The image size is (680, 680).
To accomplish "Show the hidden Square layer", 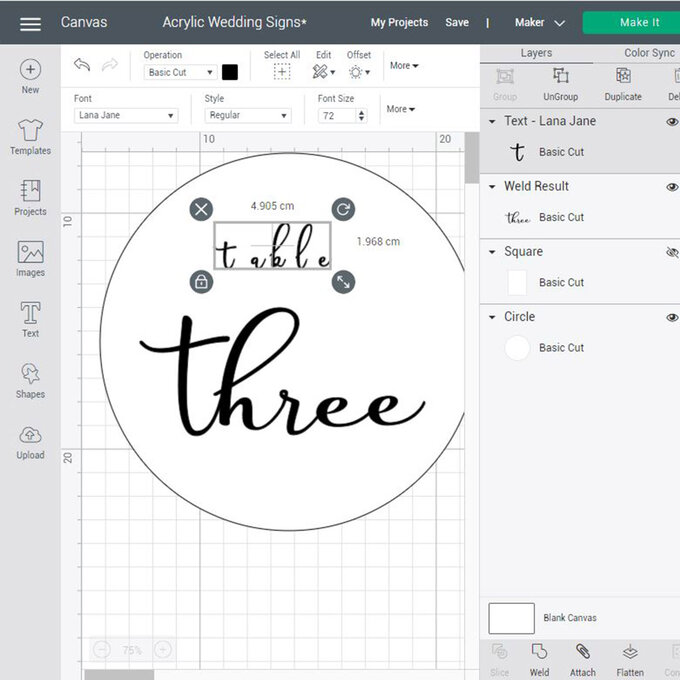I will [x=672, y=252].
